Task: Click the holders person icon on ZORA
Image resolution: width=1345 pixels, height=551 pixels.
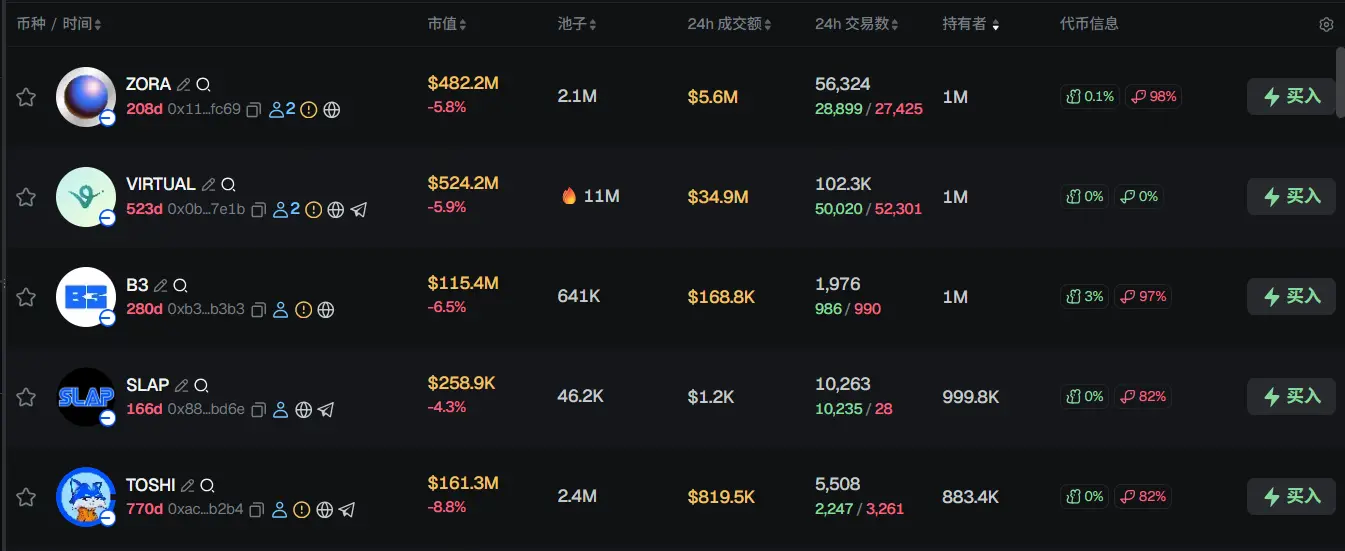Action: pyautogui.click(x=278, y=110)
